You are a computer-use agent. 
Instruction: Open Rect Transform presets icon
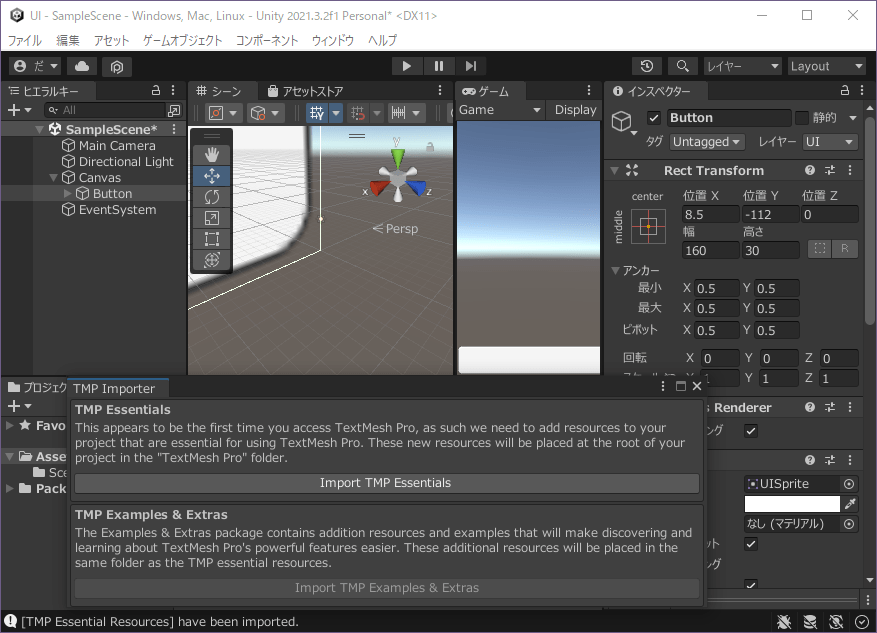coord(829,170)
